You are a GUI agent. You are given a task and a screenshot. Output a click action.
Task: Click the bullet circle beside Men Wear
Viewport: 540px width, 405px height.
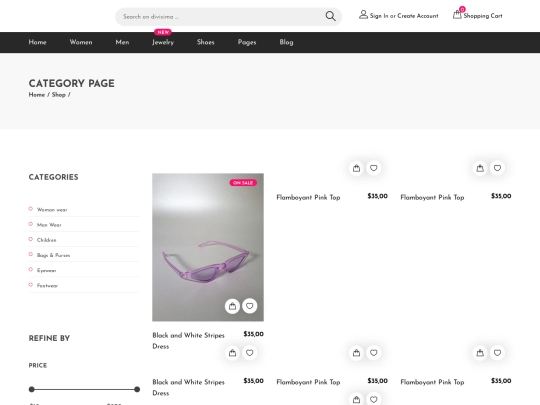click(31, 224)
